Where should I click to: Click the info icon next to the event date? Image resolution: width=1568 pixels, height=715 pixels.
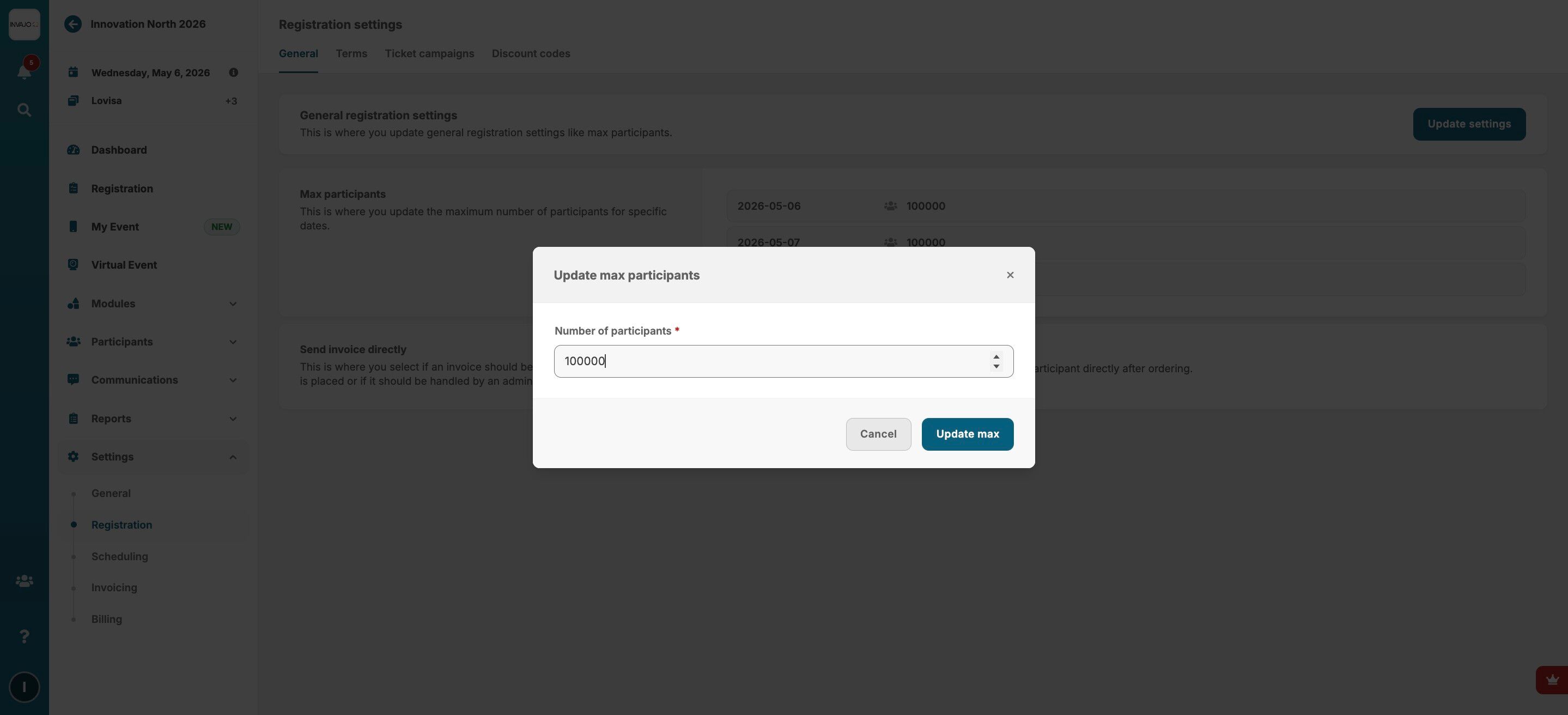click(233, 72)
